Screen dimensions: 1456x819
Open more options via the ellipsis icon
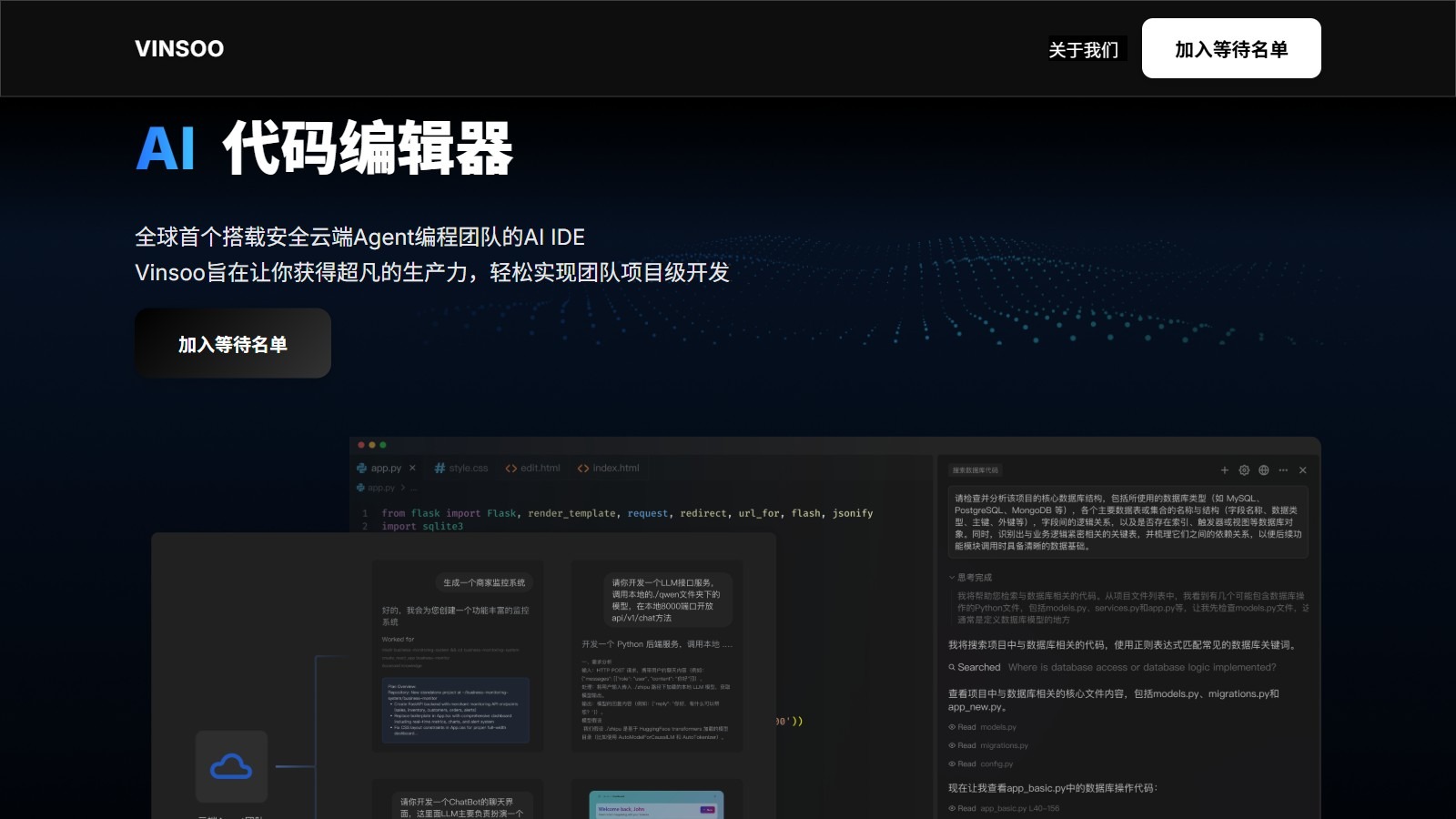1283,470
